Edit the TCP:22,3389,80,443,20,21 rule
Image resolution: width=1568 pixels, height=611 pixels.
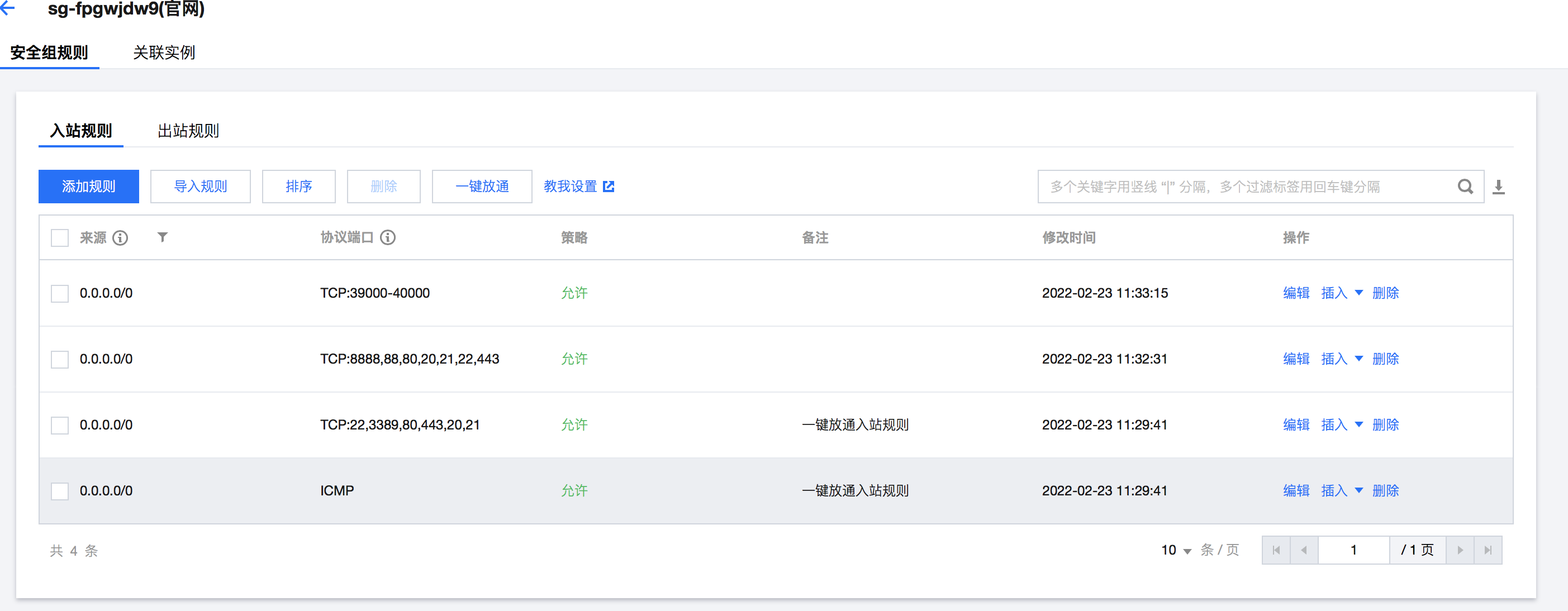click(1296, 424)
